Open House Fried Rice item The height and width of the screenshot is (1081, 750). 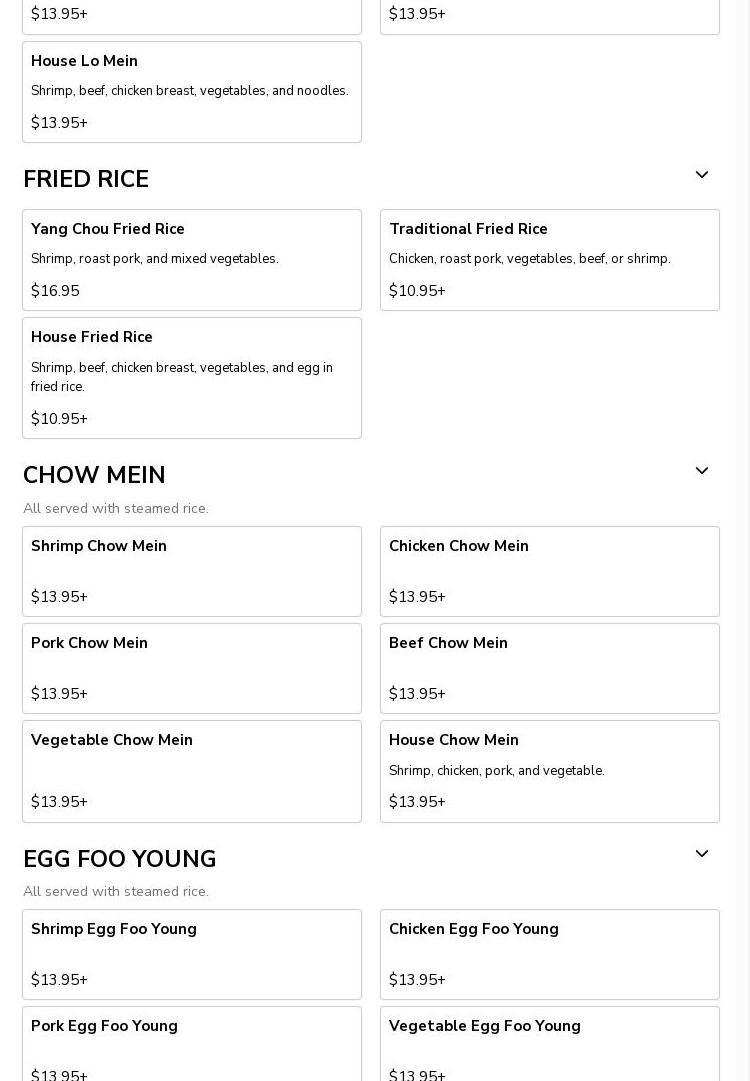pyautogui.click(x=192, y=378)
